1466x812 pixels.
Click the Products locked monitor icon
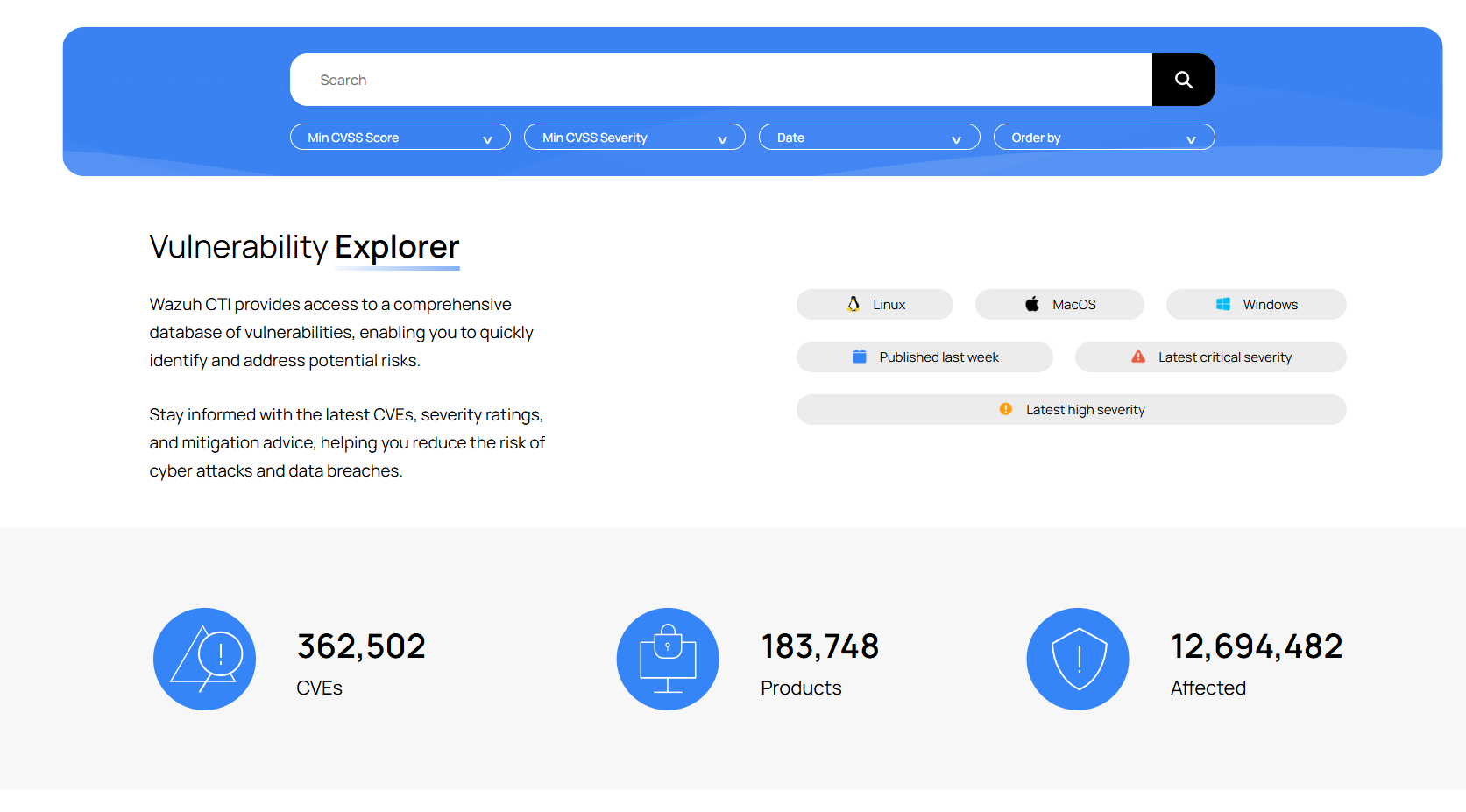coord(668,659)
